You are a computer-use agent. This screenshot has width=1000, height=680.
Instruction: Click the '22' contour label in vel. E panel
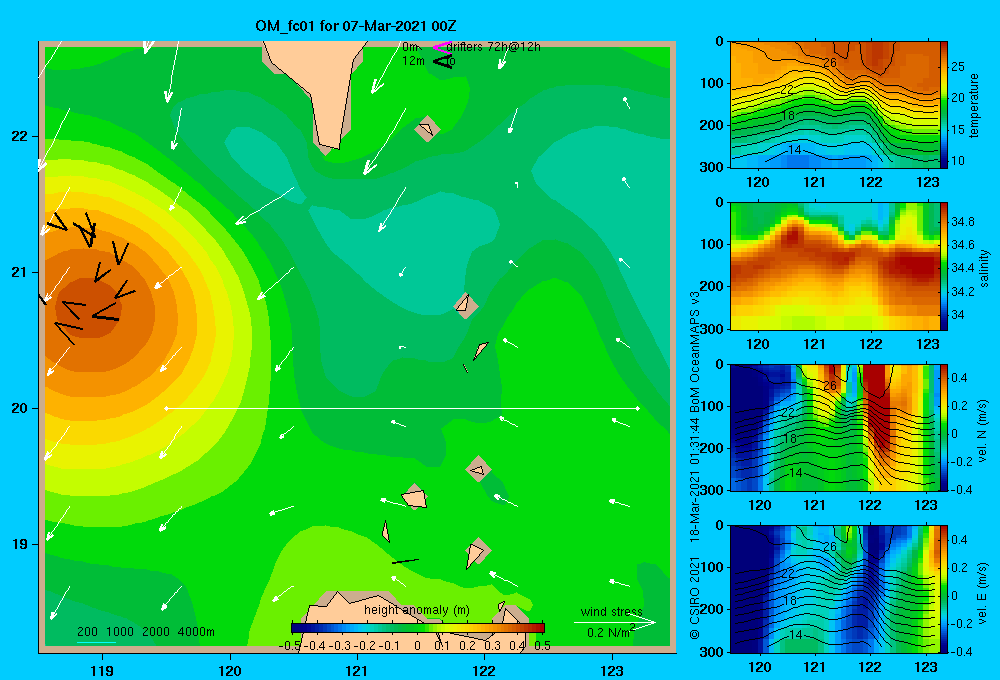coord(788,574)
